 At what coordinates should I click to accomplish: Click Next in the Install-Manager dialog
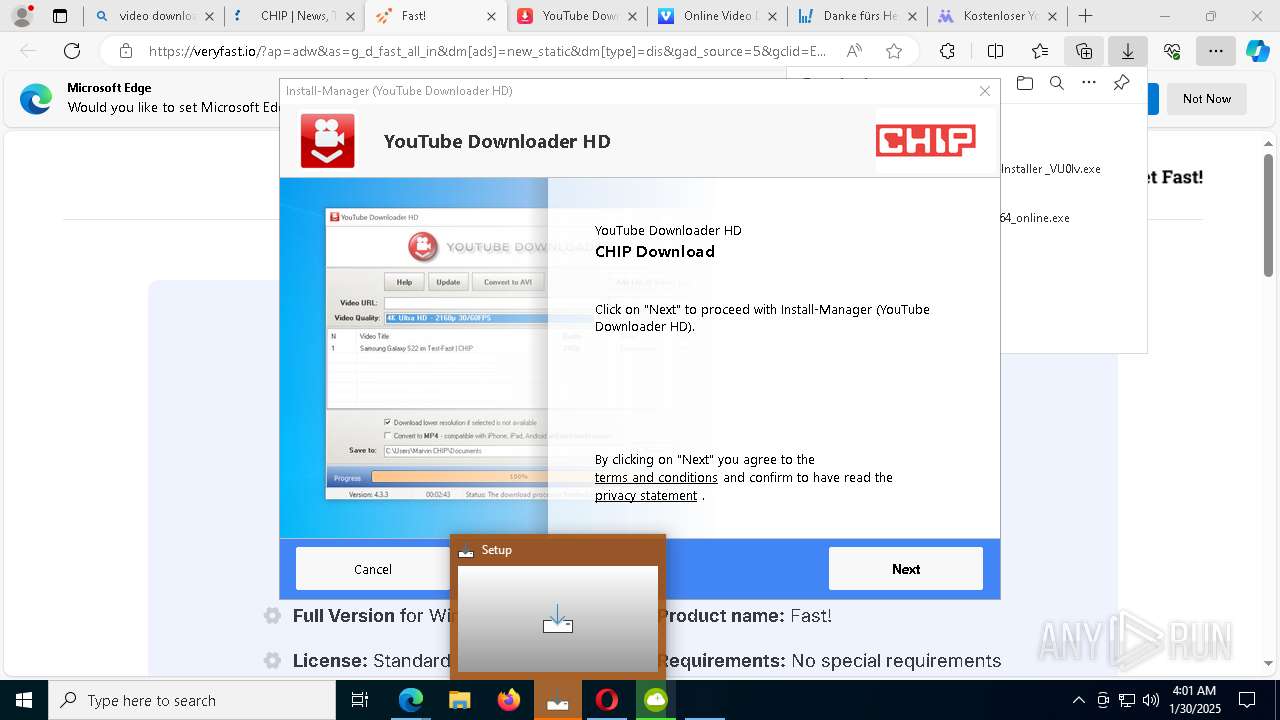pos(905,569)
